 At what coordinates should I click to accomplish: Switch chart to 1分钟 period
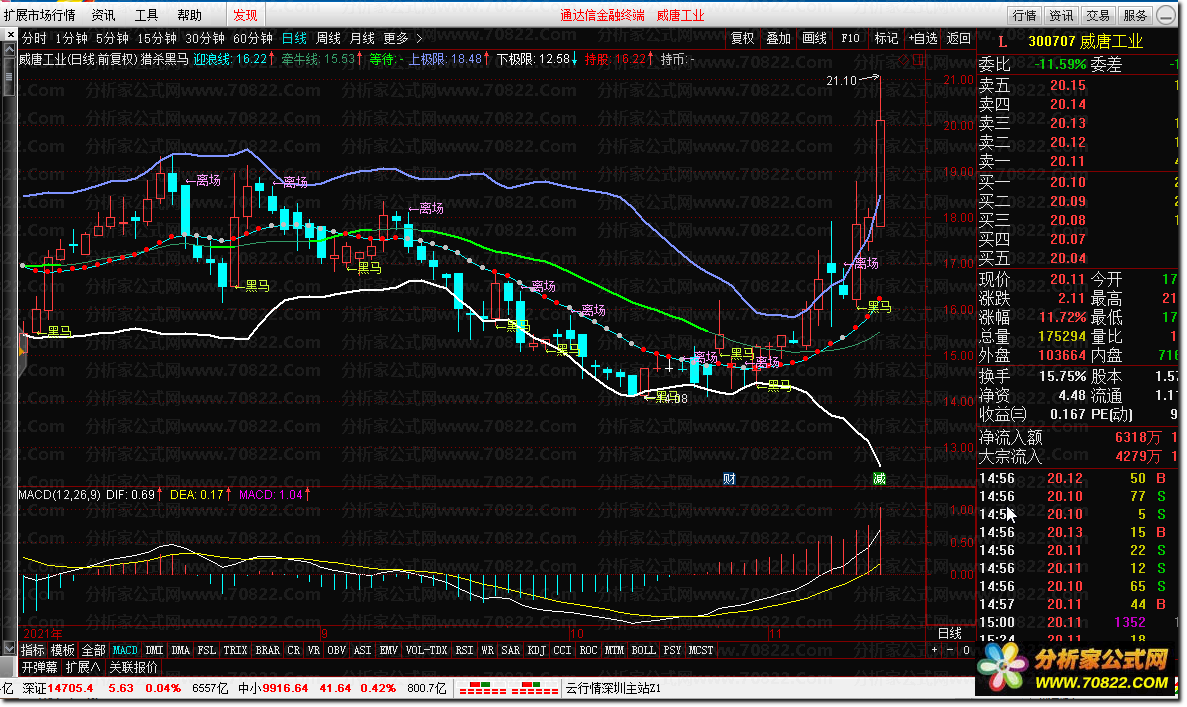71,38
